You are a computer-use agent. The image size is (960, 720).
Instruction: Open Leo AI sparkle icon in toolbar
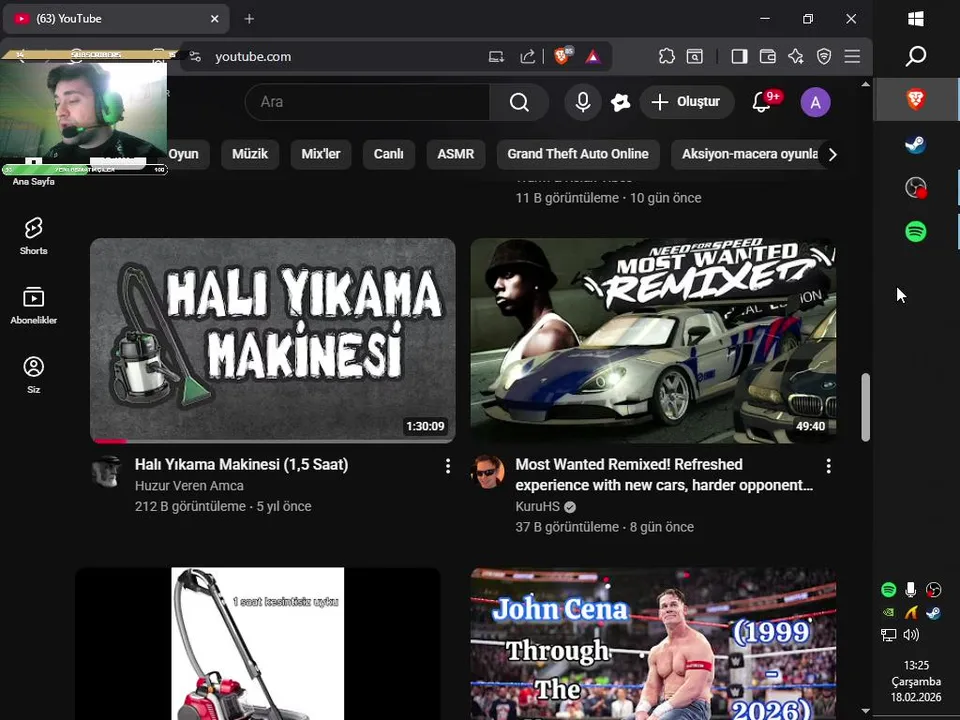[x=795, y=56]
